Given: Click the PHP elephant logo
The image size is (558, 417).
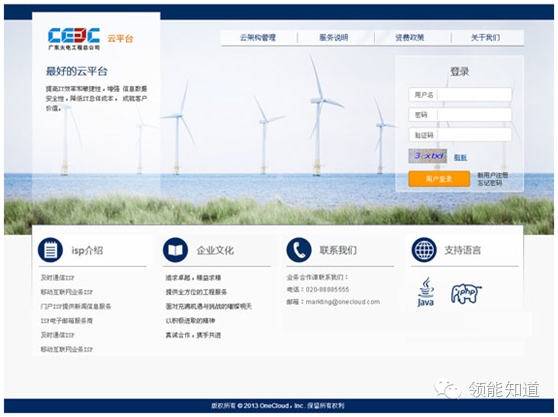Looking at the screenshot, I should tap(466, 294).
